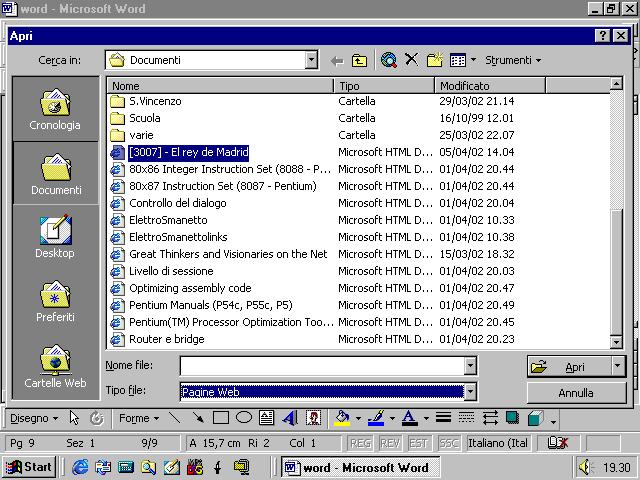Sort files by the Tipo column
This screenshot has height=480, width=640.
coord(384,86)
